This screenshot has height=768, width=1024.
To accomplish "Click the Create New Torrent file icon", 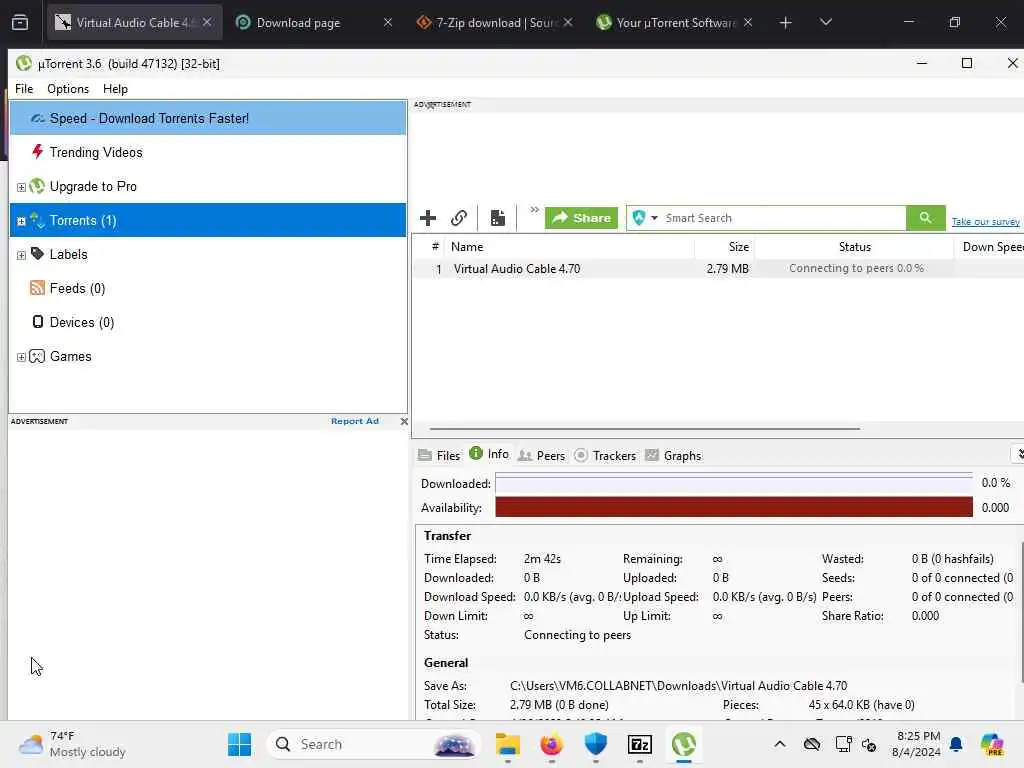I will click(498, 218).
